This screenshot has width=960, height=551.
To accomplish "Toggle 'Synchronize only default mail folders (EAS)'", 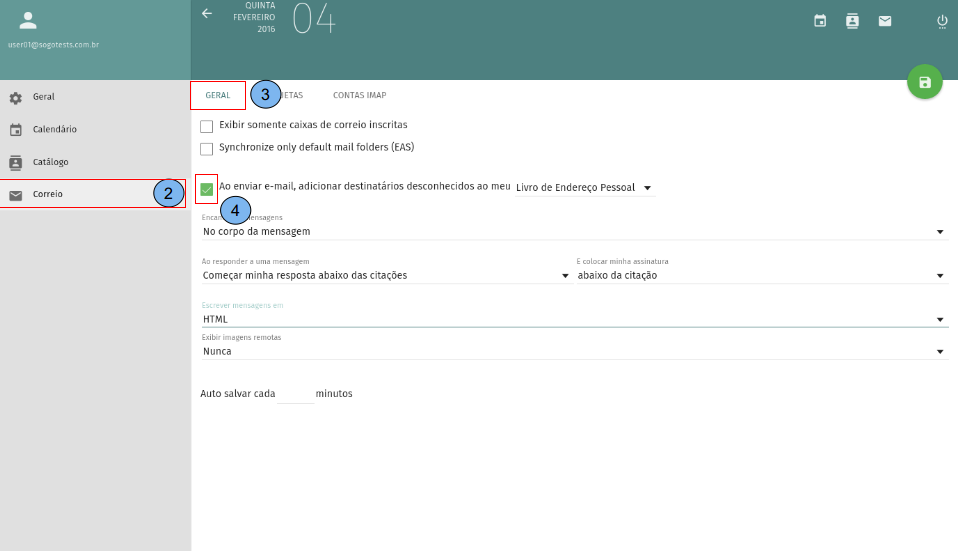I will point(207,149).
